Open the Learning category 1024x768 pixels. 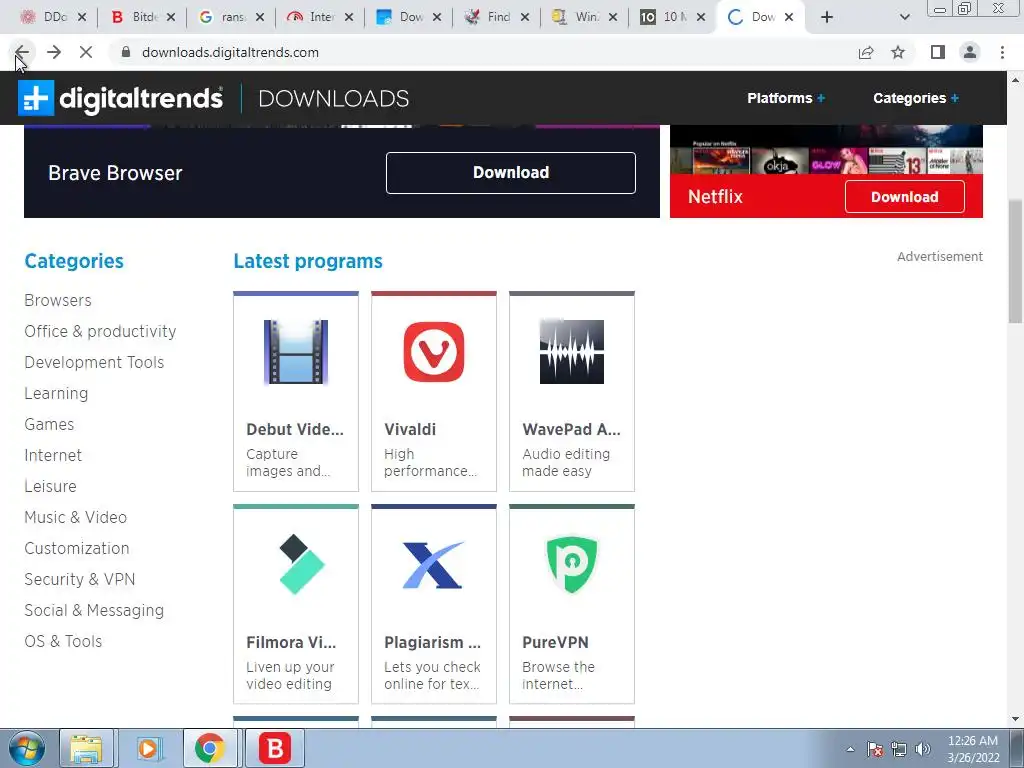point(56,393)
